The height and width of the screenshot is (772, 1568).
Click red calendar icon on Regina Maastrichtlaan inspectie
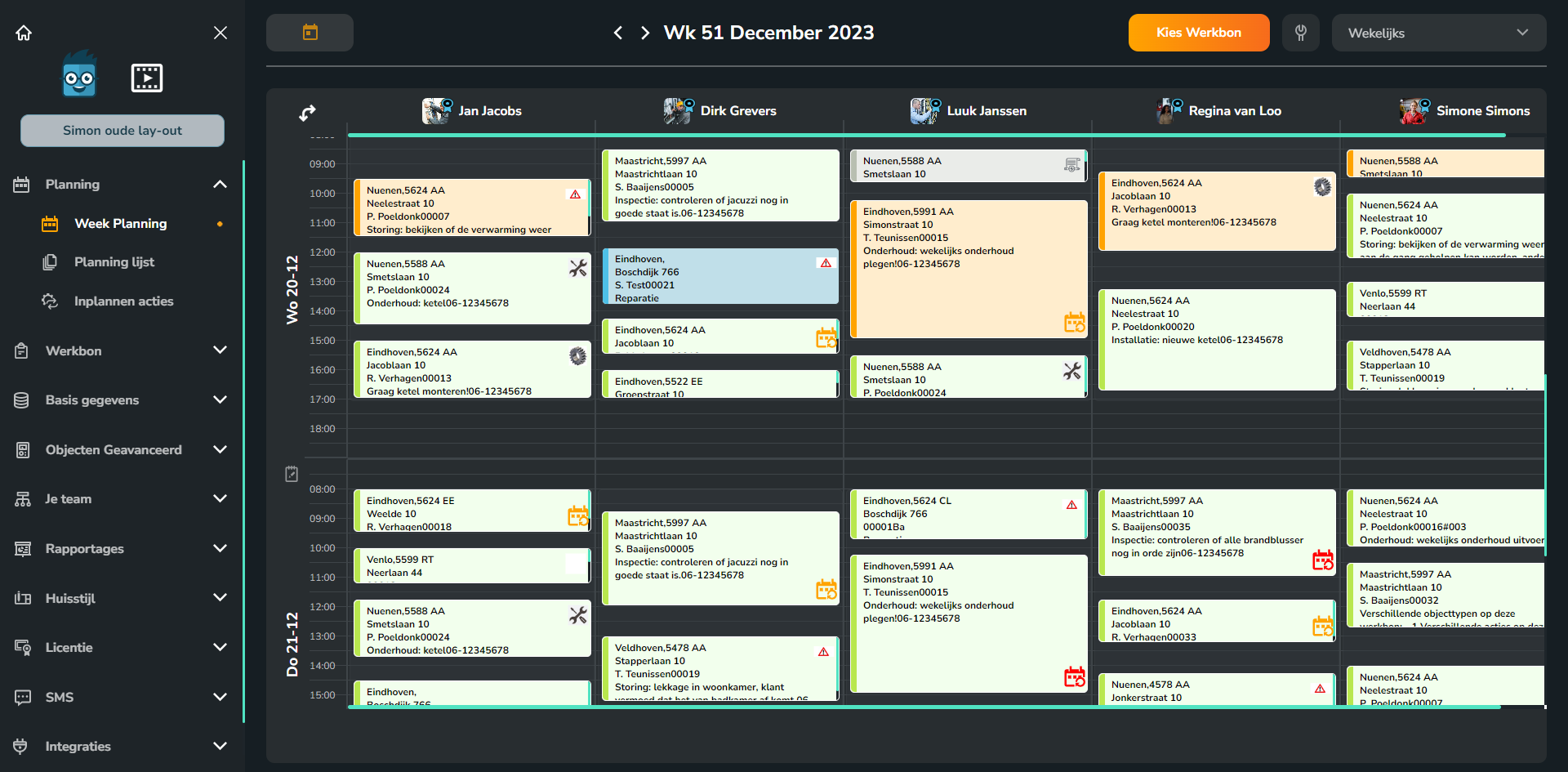pyautogui.click(x=1323, y=560)
